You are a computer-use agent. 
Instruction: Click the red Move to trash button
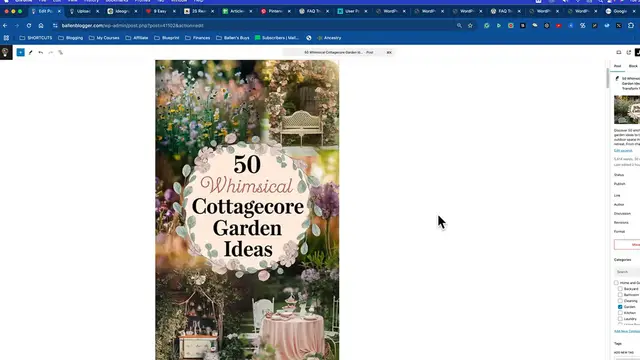pyautogui.click(x=627, y=244)
